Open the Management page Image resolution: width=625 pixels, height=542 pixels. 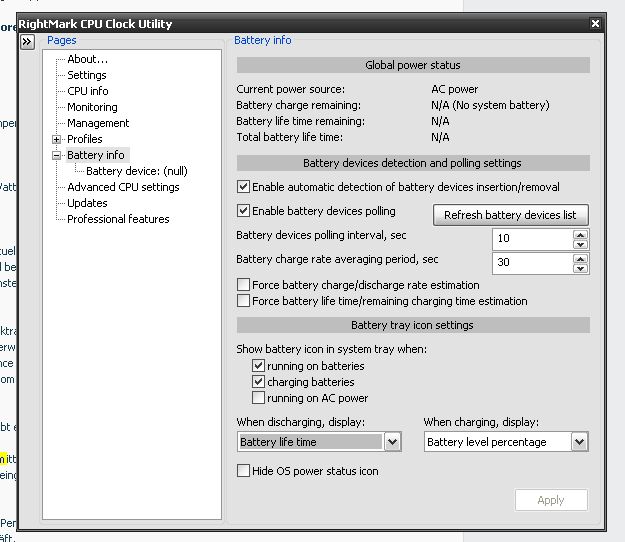point(98,123)
